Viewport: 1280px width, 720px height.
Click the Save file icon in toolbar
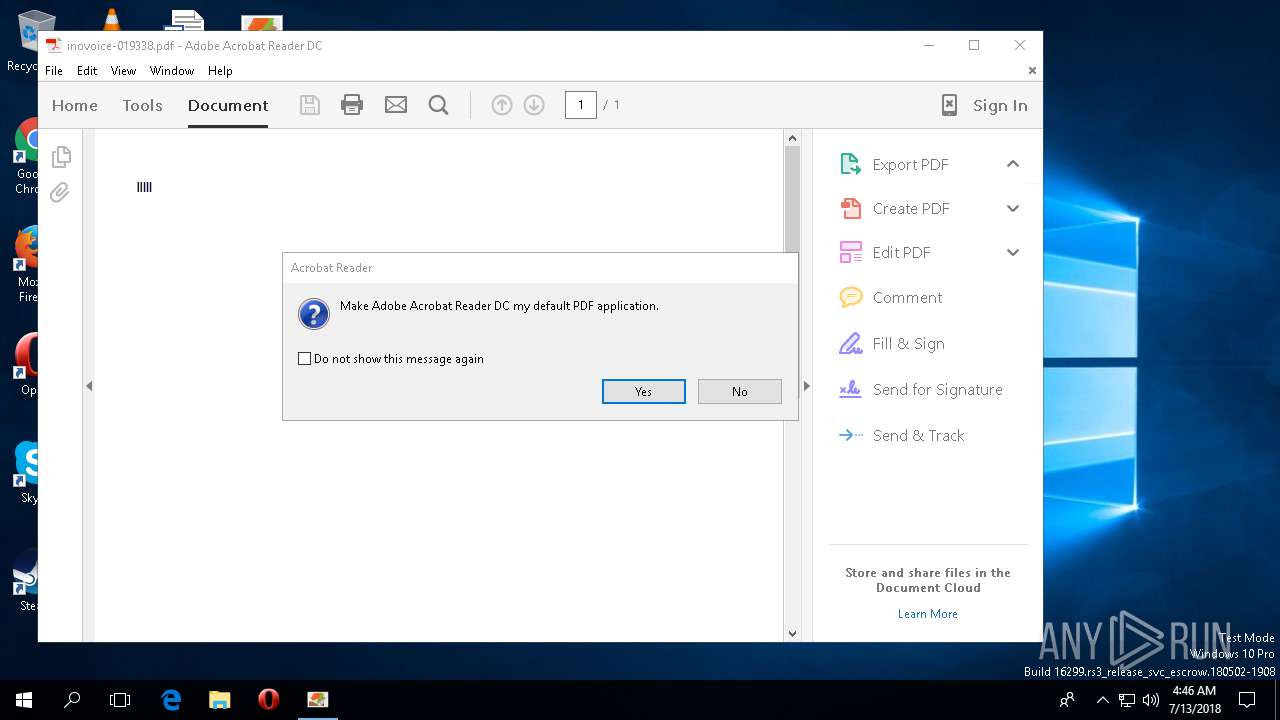(x=310, y=105)
